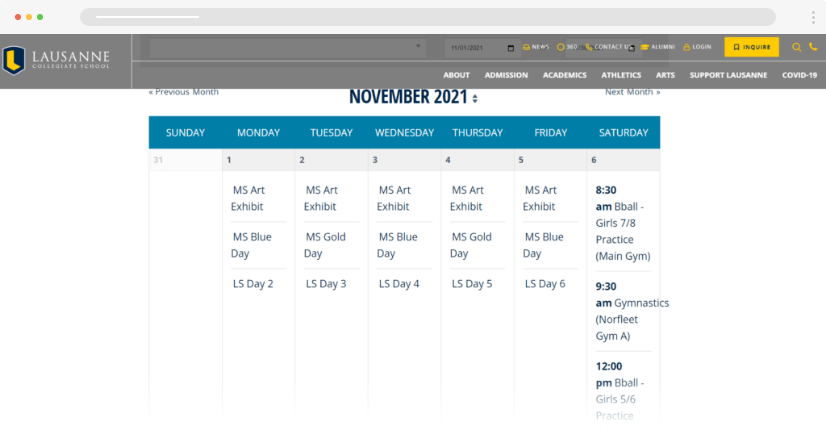Open the Athletics menu item
This screenshot has height=430, width=826.
[x=621, y=75]
